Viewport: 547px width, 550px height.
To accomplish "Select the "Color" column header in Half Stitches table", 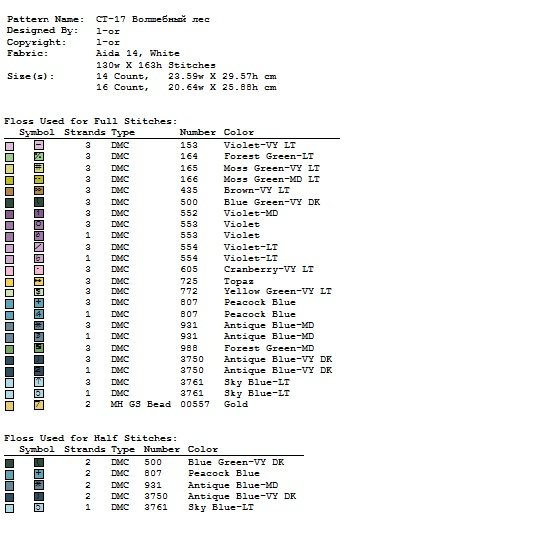I will pos(202,449).
